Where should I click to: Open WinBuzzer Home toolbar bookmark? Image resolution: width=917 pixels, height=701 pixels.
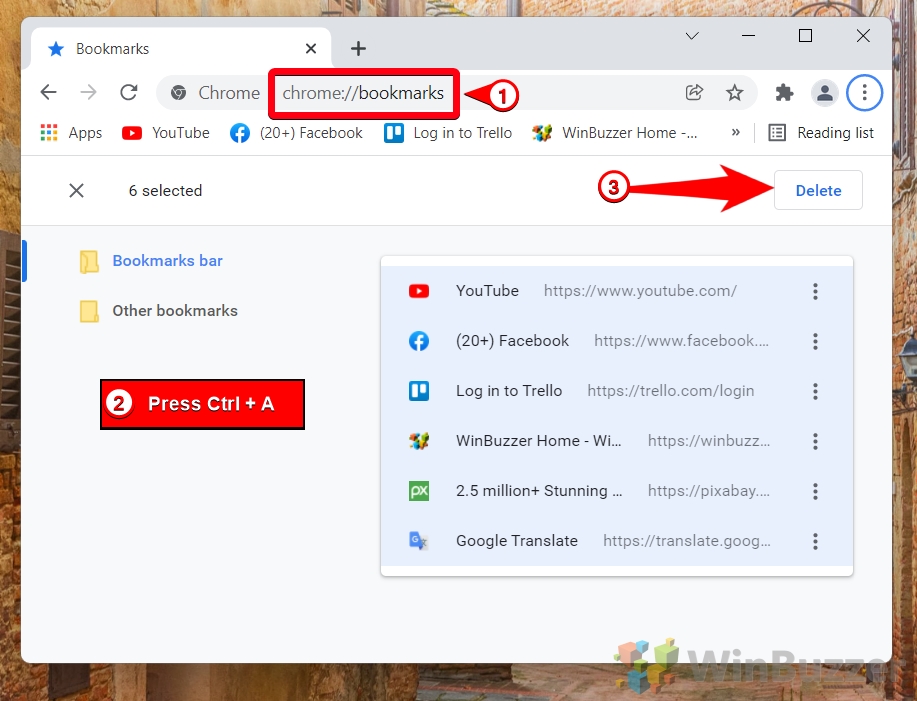(615, 133)
